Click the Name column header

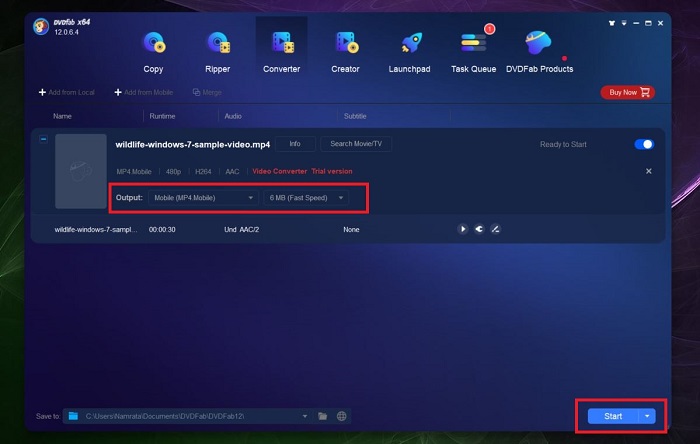62,116
